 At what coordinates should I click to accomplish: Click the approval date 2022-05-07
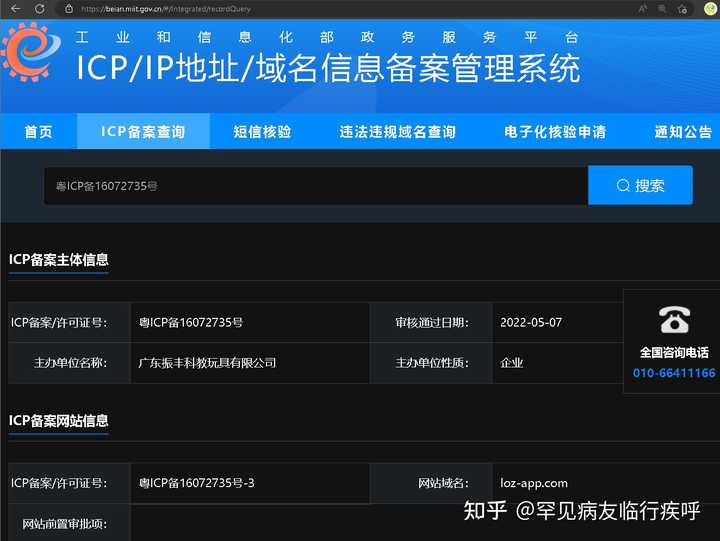(531, 322)
